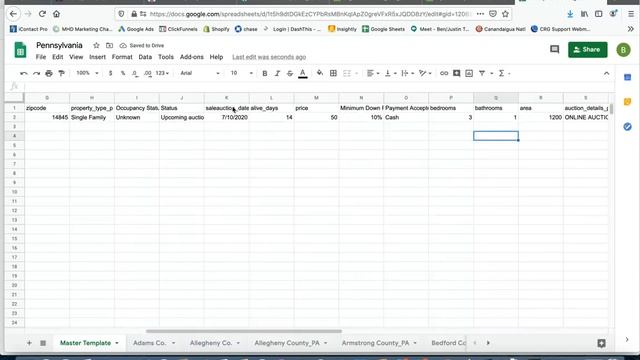The width and height of the screenshot is (640, 360).
Task: Open the zoom 100% dropdown
Action: [87, 73]
